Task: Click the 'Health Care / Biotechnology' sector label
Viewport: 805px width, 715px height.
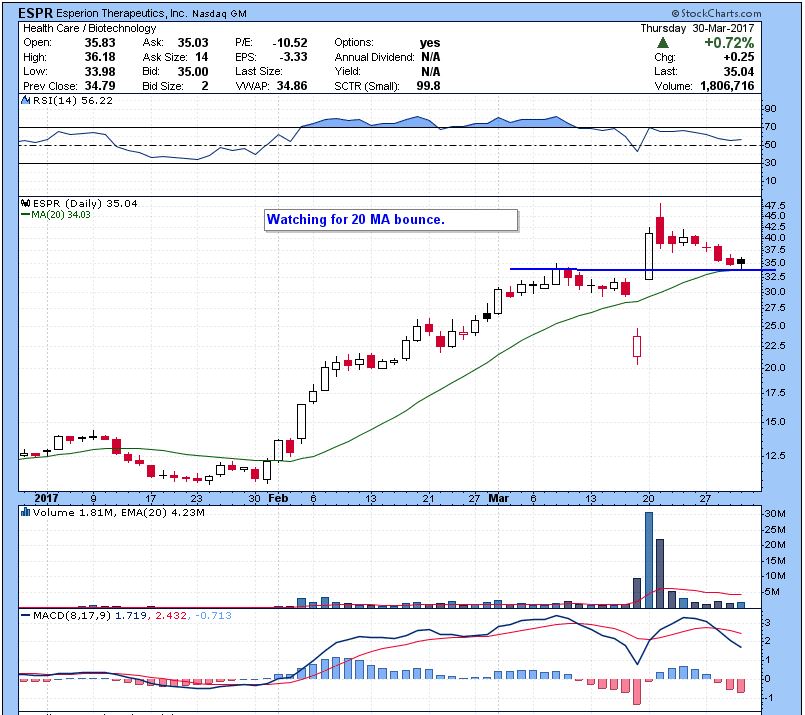Action: click(89, 28)
